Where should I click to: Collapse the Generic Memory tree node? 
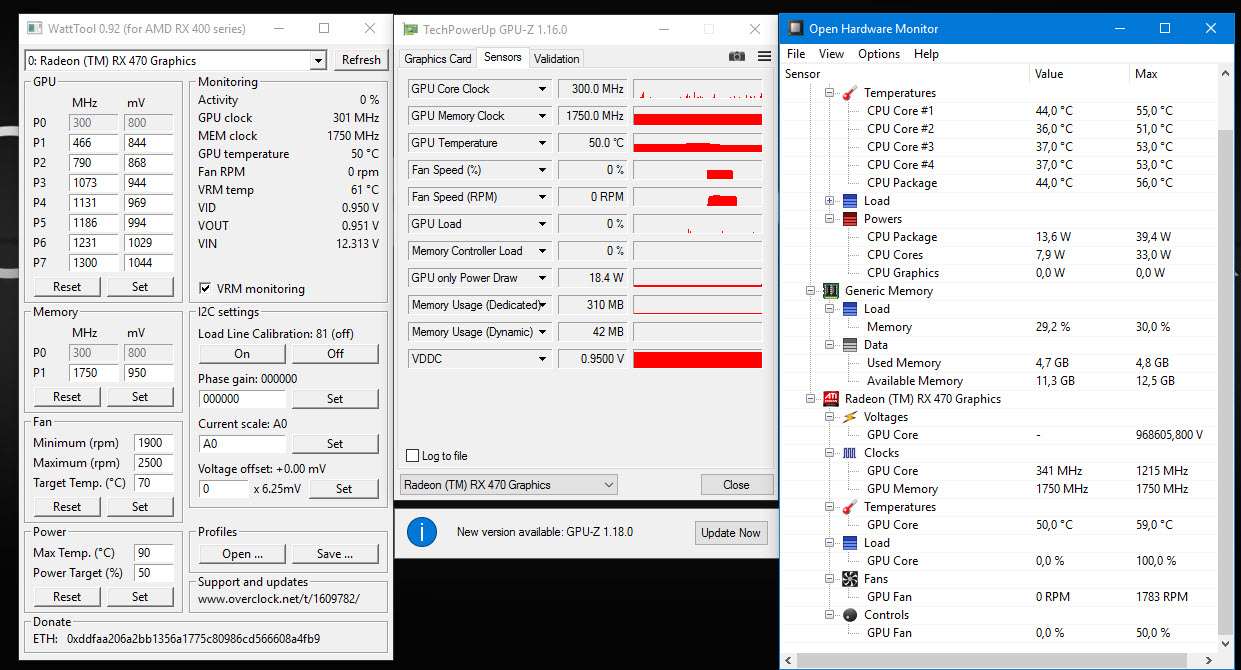click(x=811, y=291)
